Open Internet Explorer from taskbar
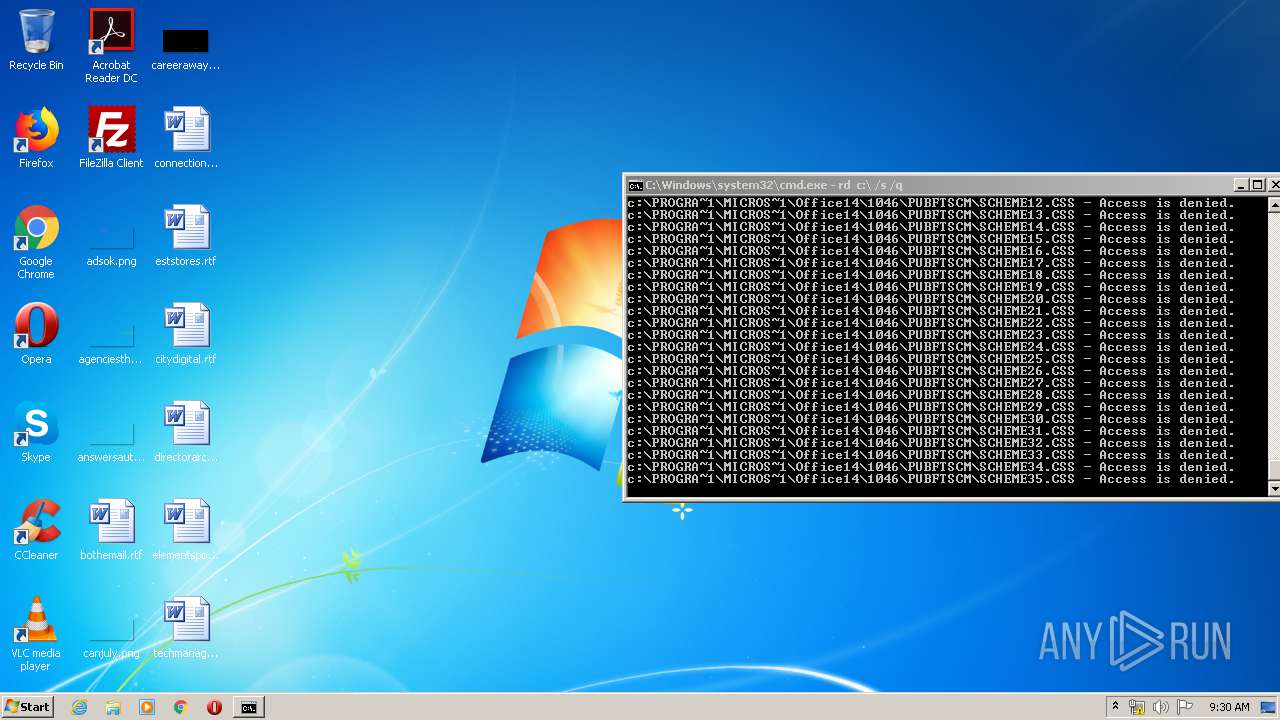 pos(79,707)
